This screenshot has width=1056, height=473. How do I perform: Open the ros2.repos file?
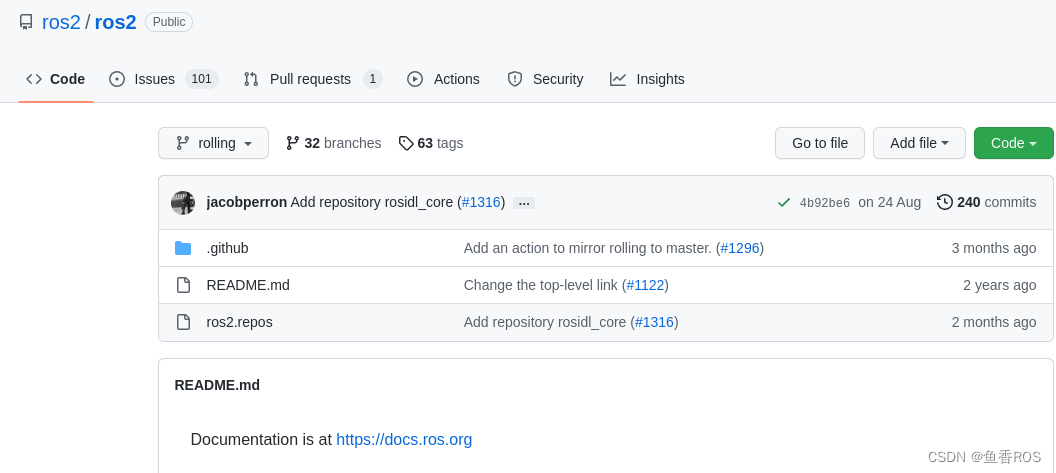240,323
